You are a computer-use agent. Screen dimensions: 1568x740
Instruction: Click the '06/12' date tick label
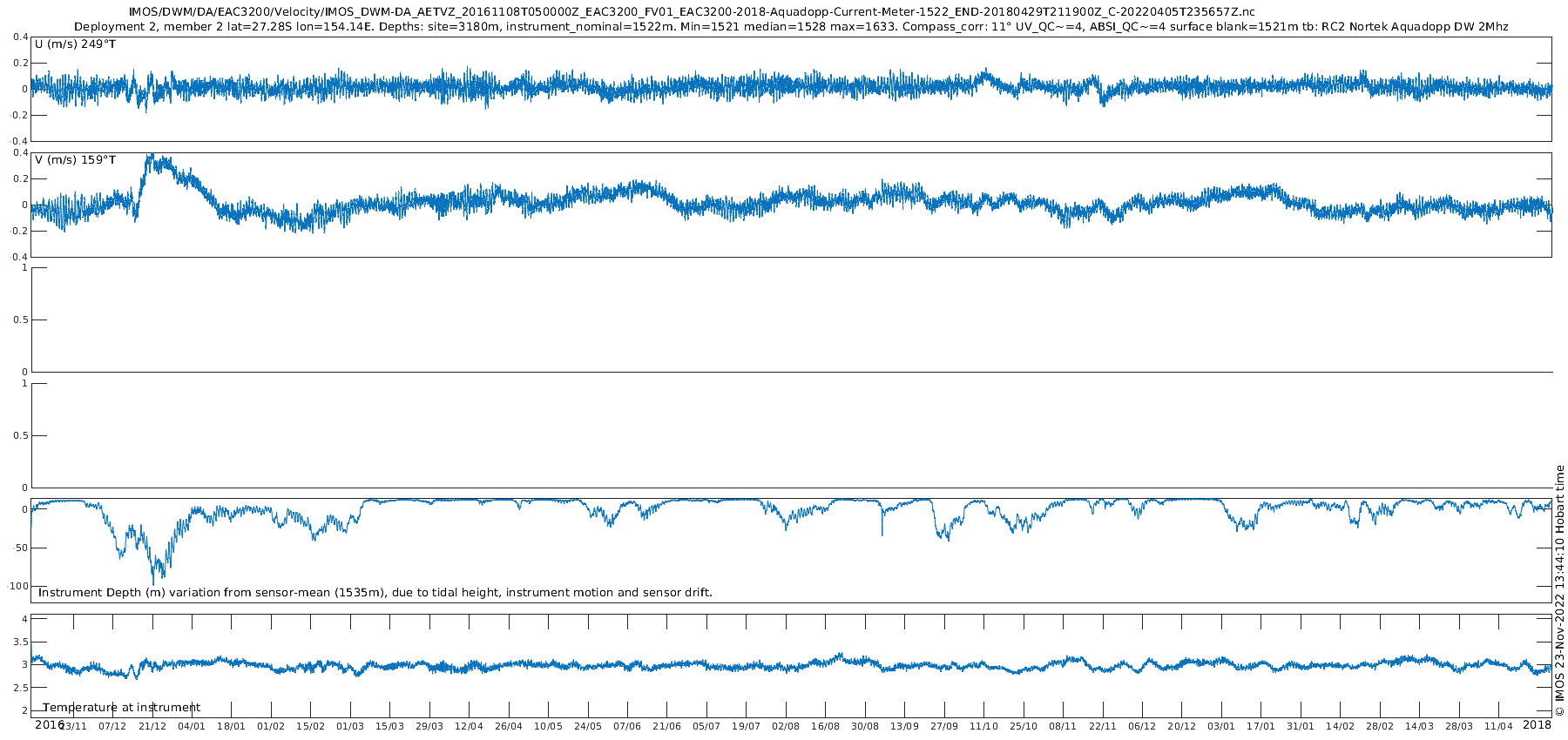pos(1142,726)
